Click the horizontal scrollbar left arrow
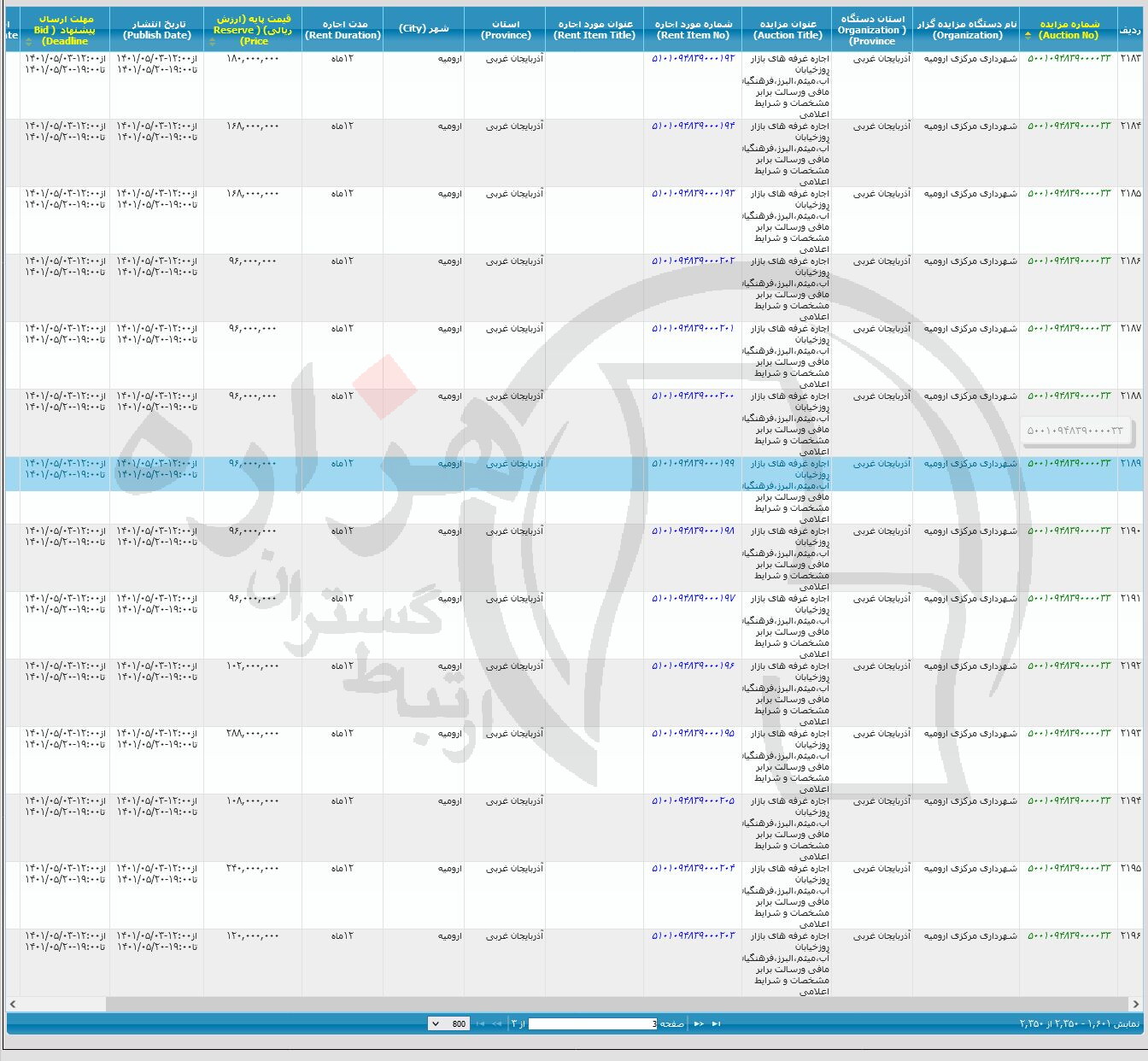 tap(13, 1004)
